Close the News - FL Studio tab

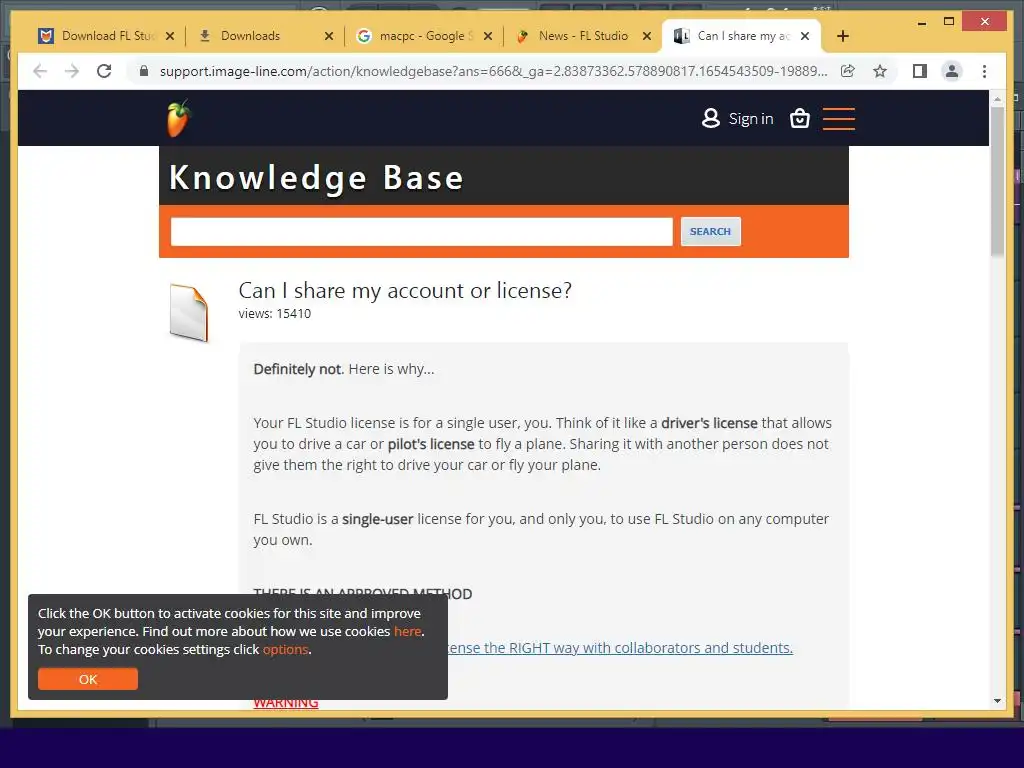pyautogui.click(x=647, y=36)
